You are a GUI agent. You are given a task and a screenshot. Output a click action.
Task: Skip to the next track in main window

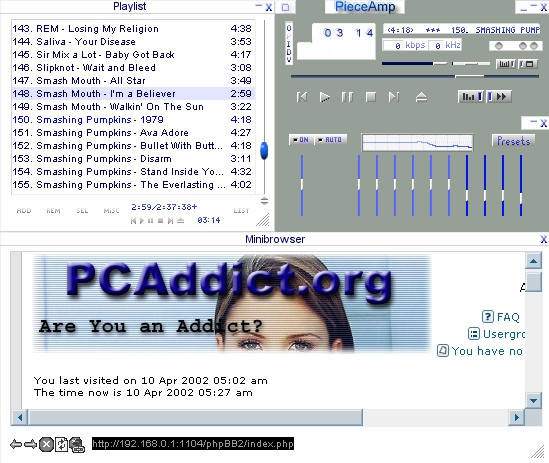coord(394,97)
